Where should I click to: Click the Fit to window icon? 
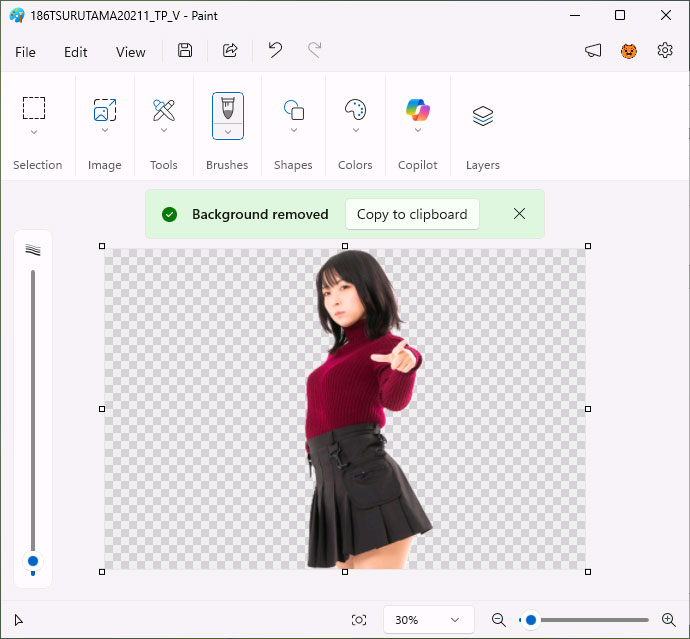click(359, 620)
